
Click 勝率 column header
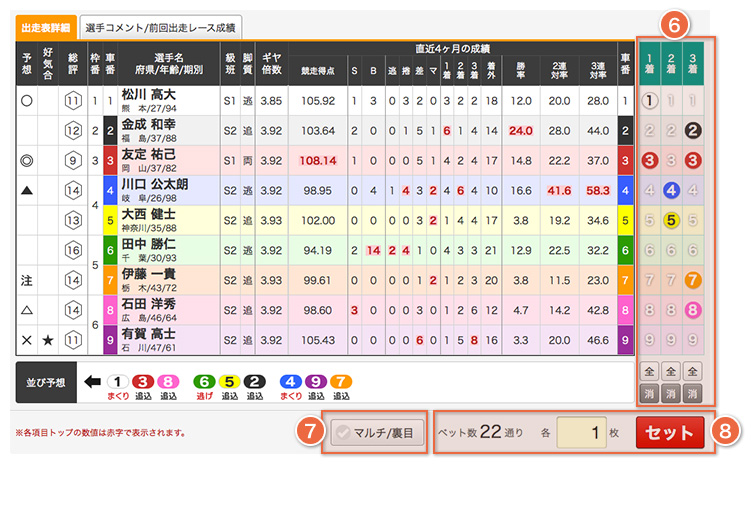[521, 71]
